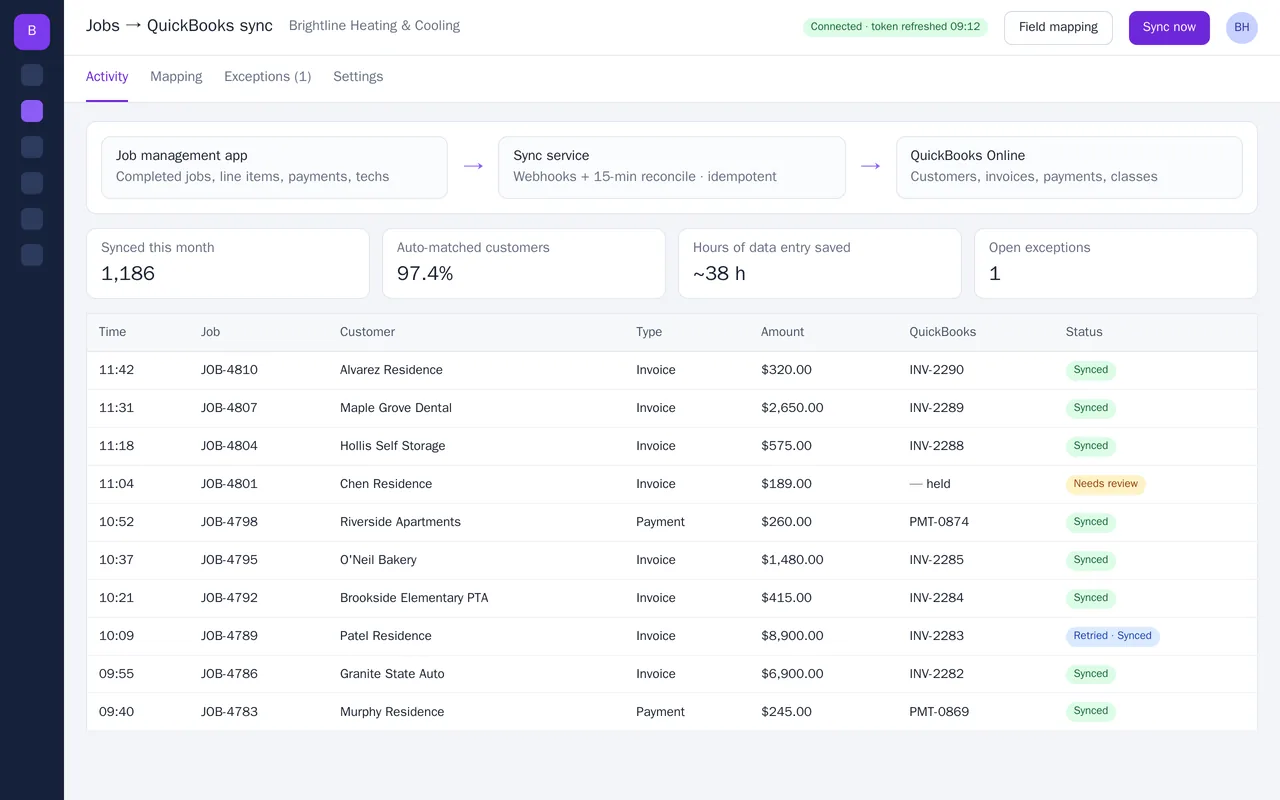Click the Connected token refreshed status badge
This screenshot has width=1280, height=800.
coord(895,27)
